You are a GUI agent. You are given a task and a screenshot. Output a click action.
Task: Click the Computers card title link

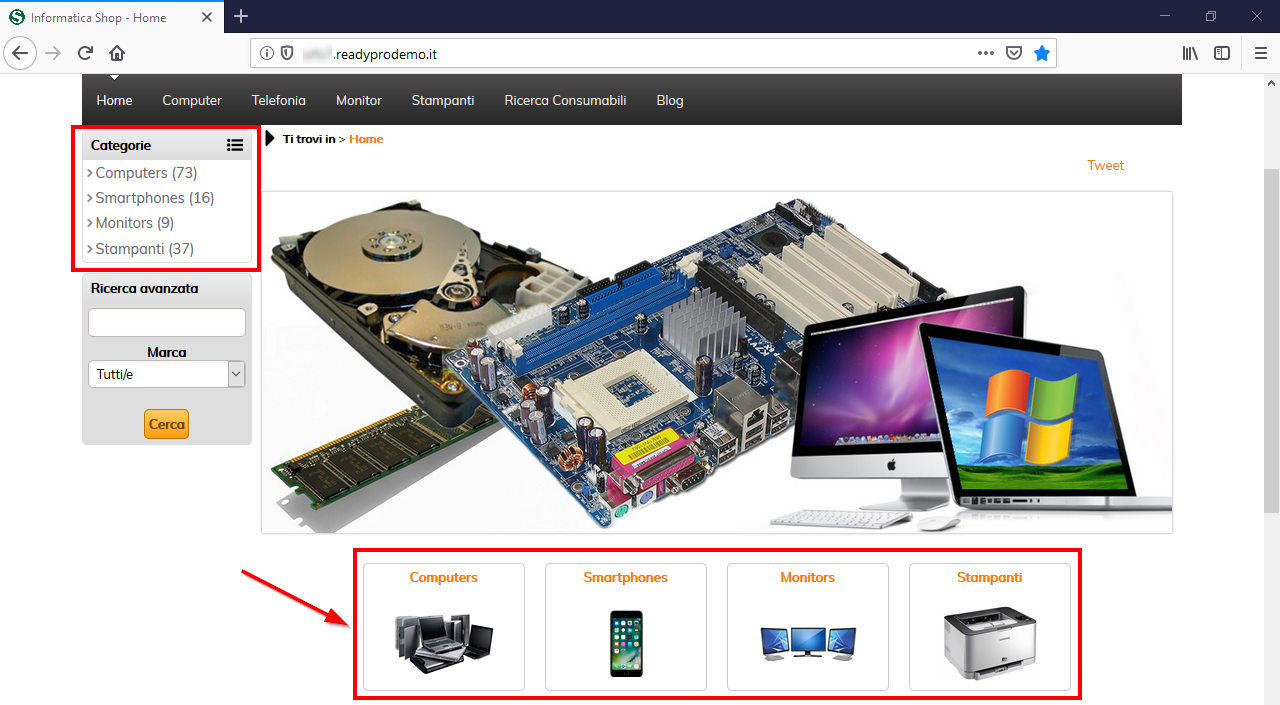pos(444,577)
